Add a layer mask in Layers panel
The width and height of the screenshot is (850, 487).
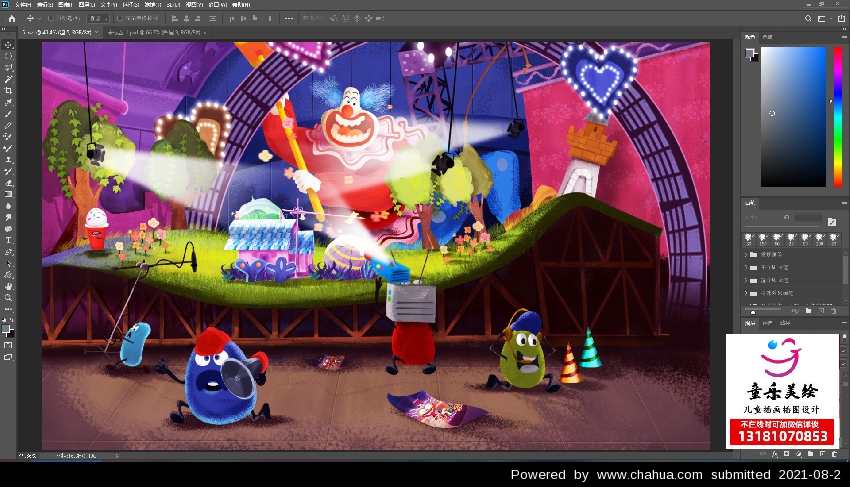(x=787, y=454)
